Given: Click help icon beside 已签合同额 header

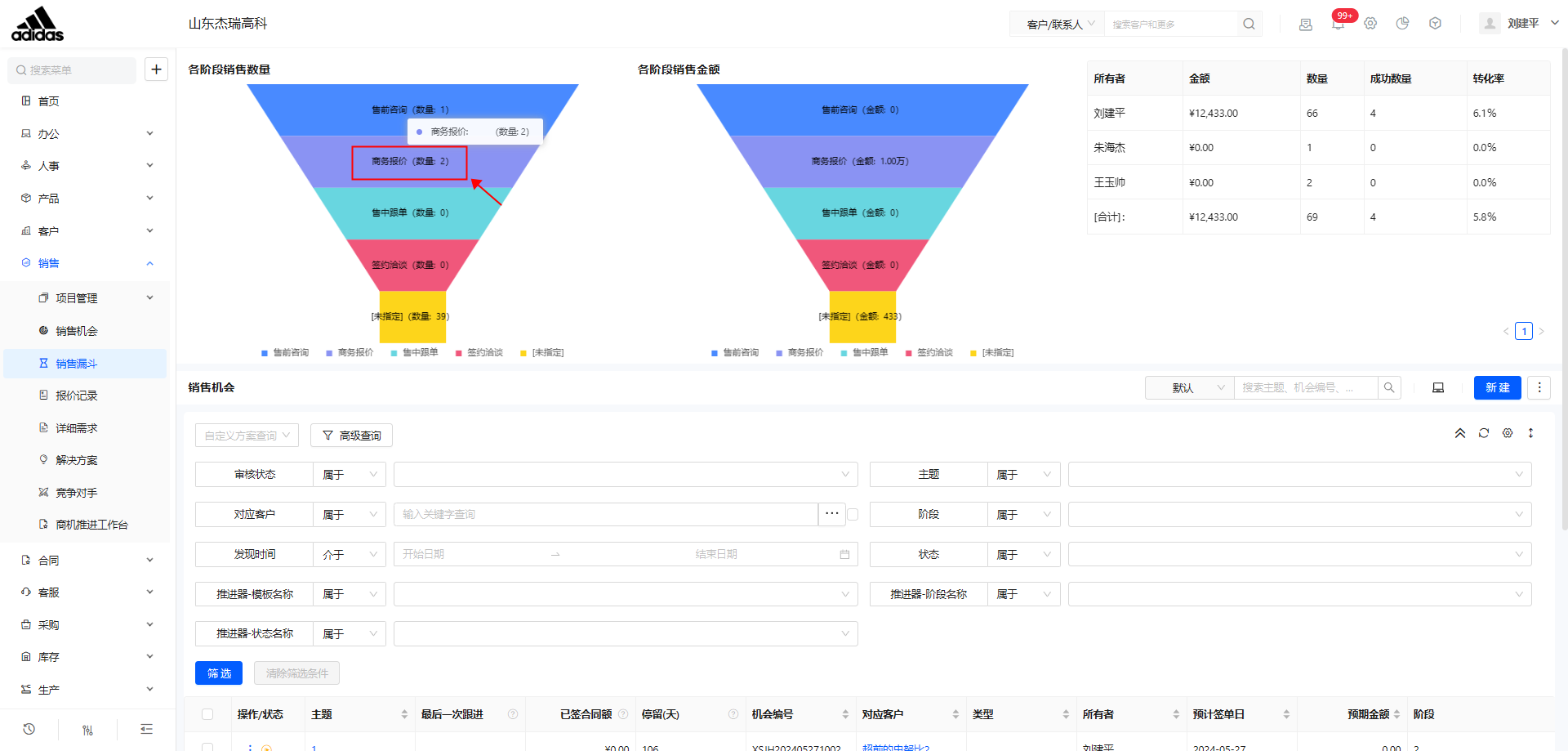Looking at the screenshot, I should [623, 714].
